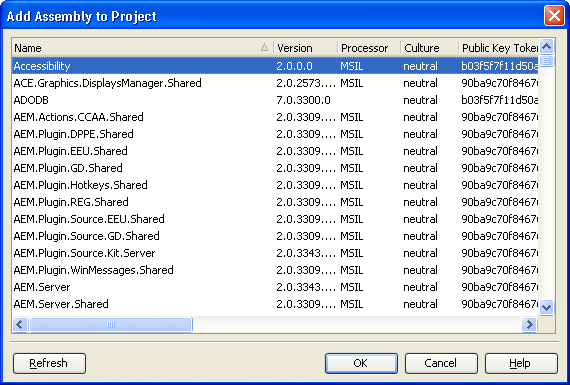Sort the list by Version column header
Screen dimensions: 570x385
(x=305, y=48)
